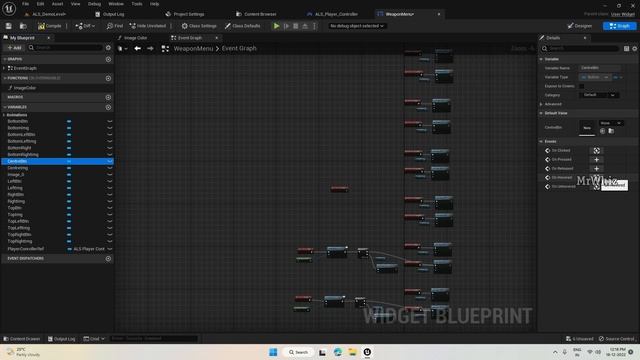The height and width of the screenshot is (360, 640).
Task: Open the My Blueprint panel settings gear
Action: coord(108,48)
